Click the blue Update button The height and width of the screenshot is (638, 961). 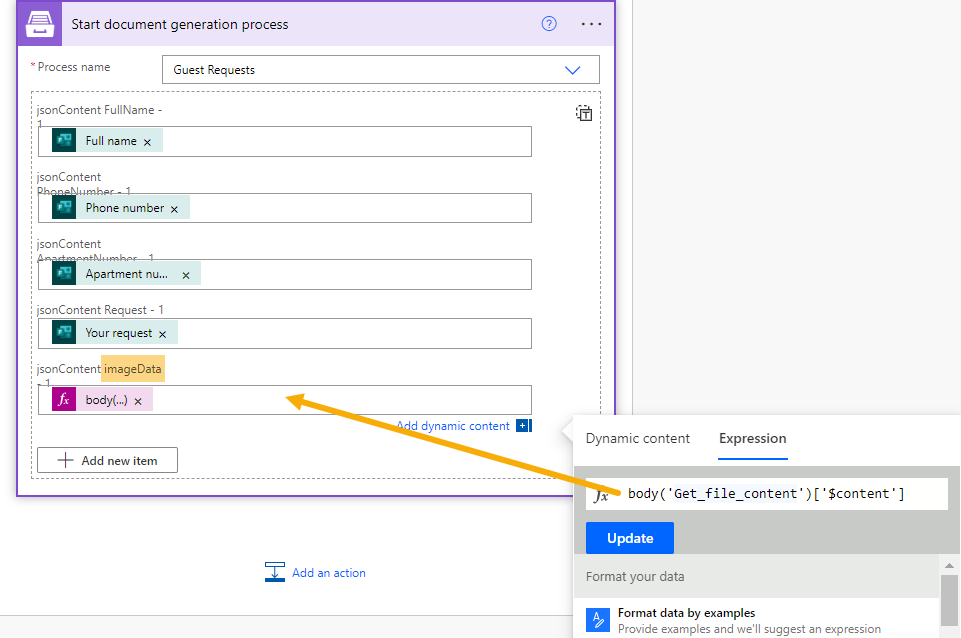(629, 538)
